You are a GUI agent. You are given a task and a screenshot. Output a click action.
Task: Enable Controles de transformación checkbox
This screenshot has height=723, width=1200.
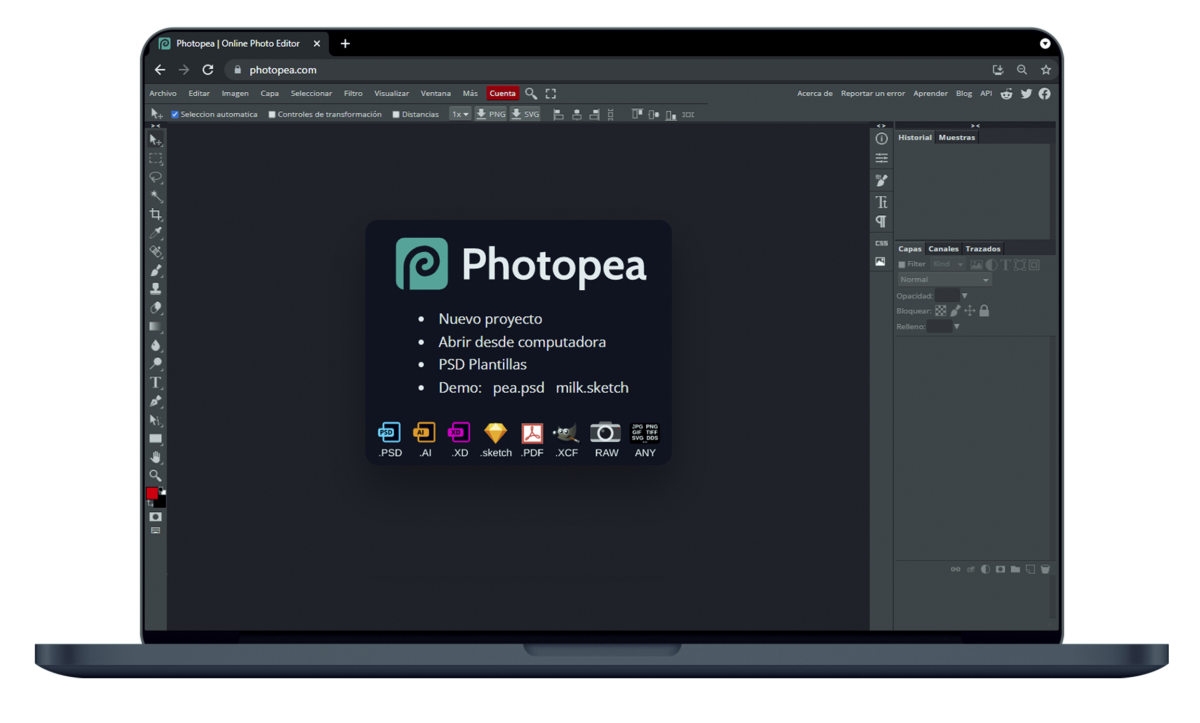pyautogui.click(x=272, y=114)
